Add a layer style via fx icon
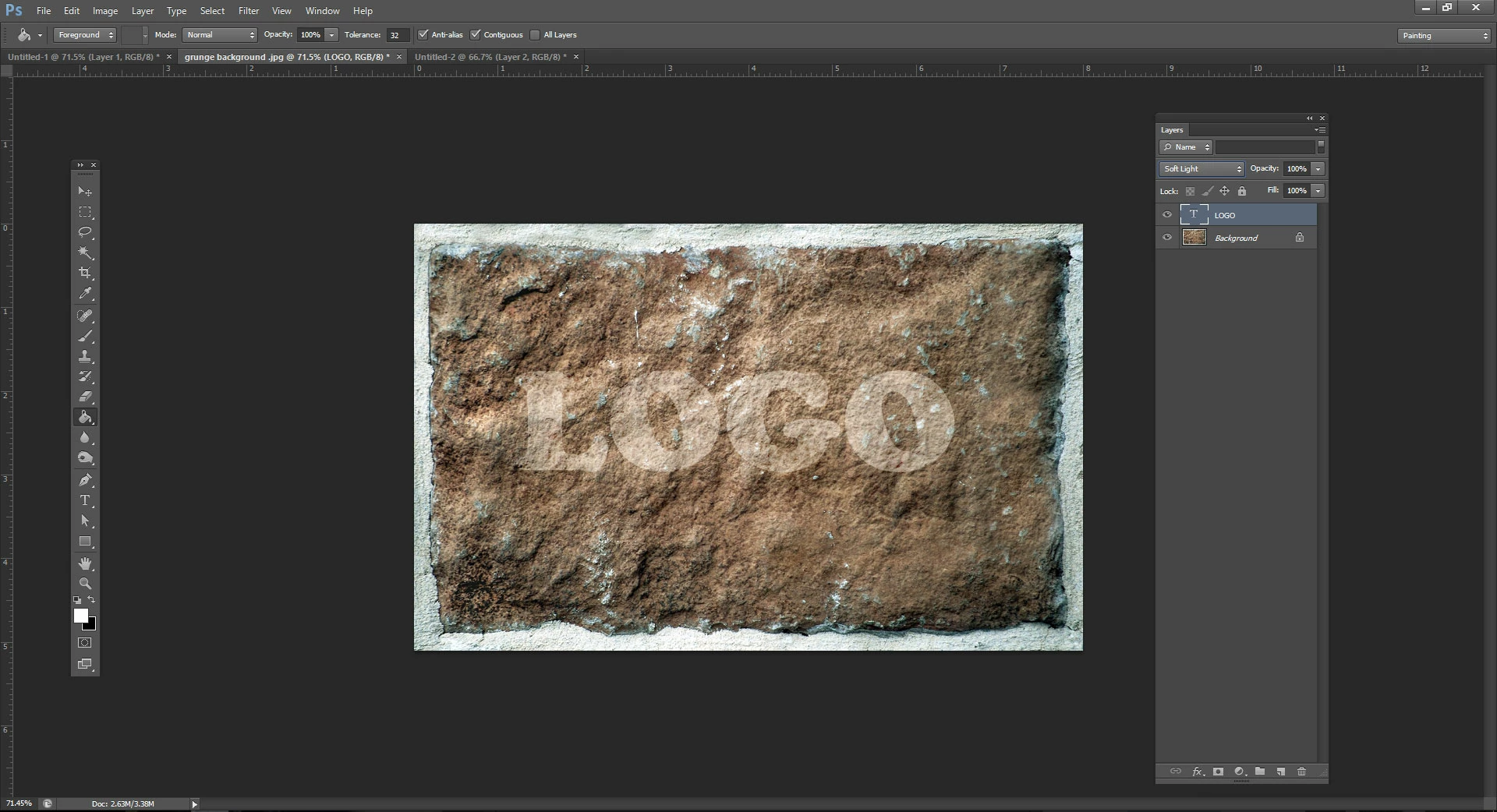Screen dimensions: 1497x812 pos(1198,771)
